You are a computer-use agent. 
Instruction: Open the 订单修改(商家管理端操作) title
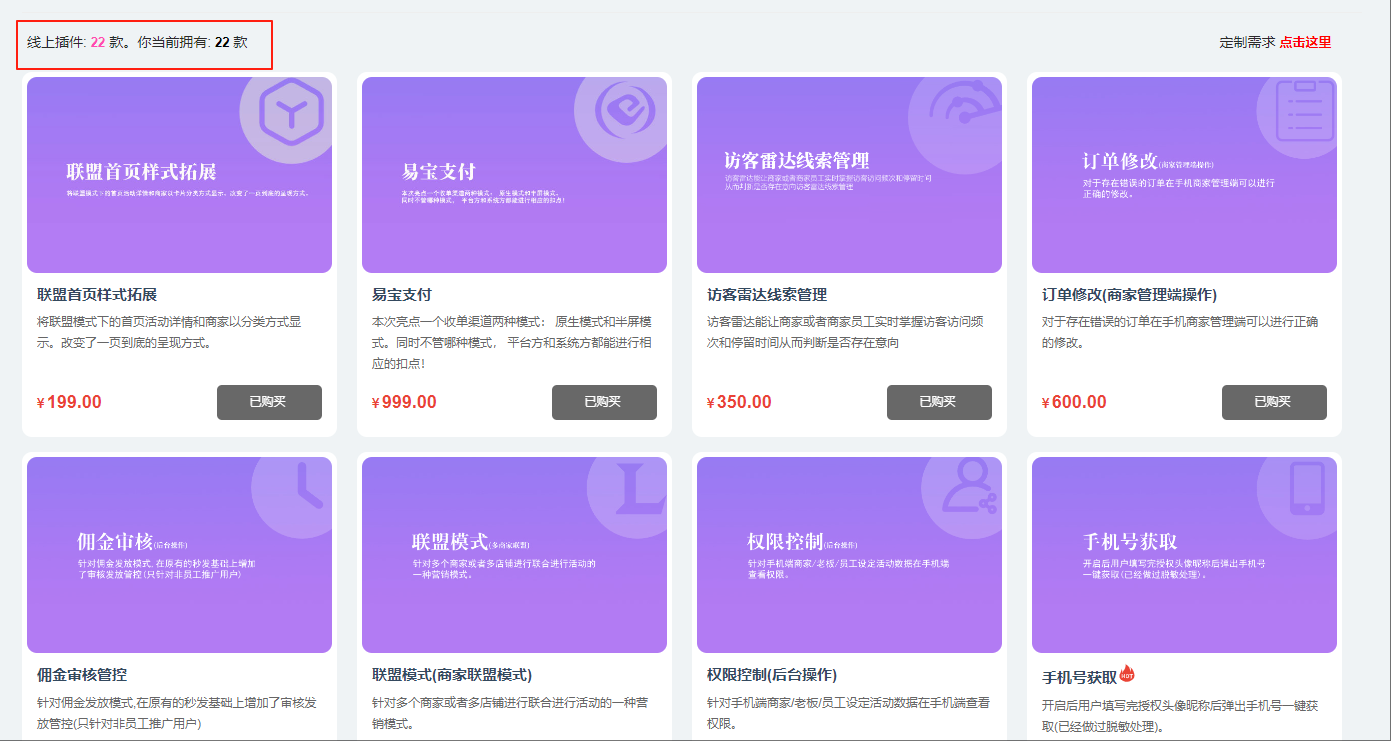pos(1129,295)
